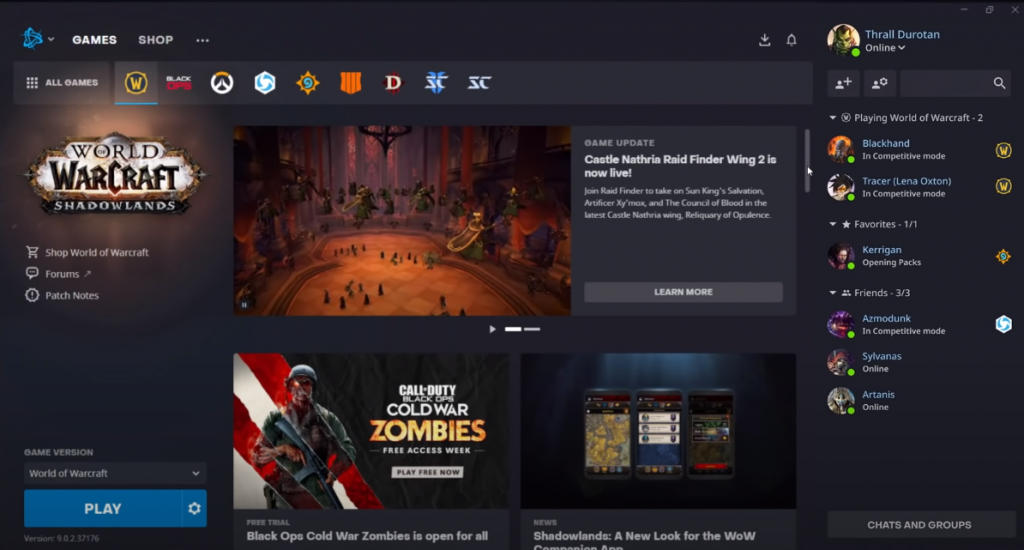Click the Castle Nathria update headline

pyautogui.click(x=680, y=166)
